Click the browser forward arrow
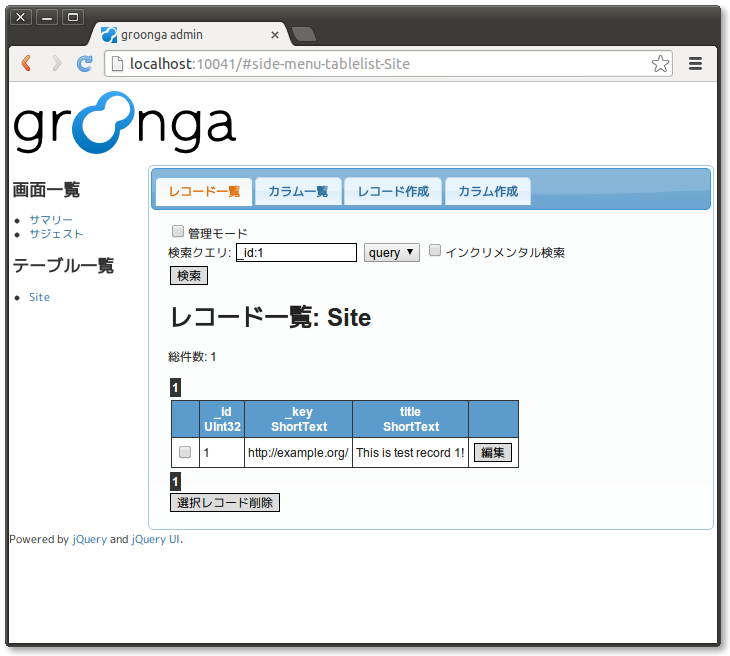730x656 pixels. 56,64
